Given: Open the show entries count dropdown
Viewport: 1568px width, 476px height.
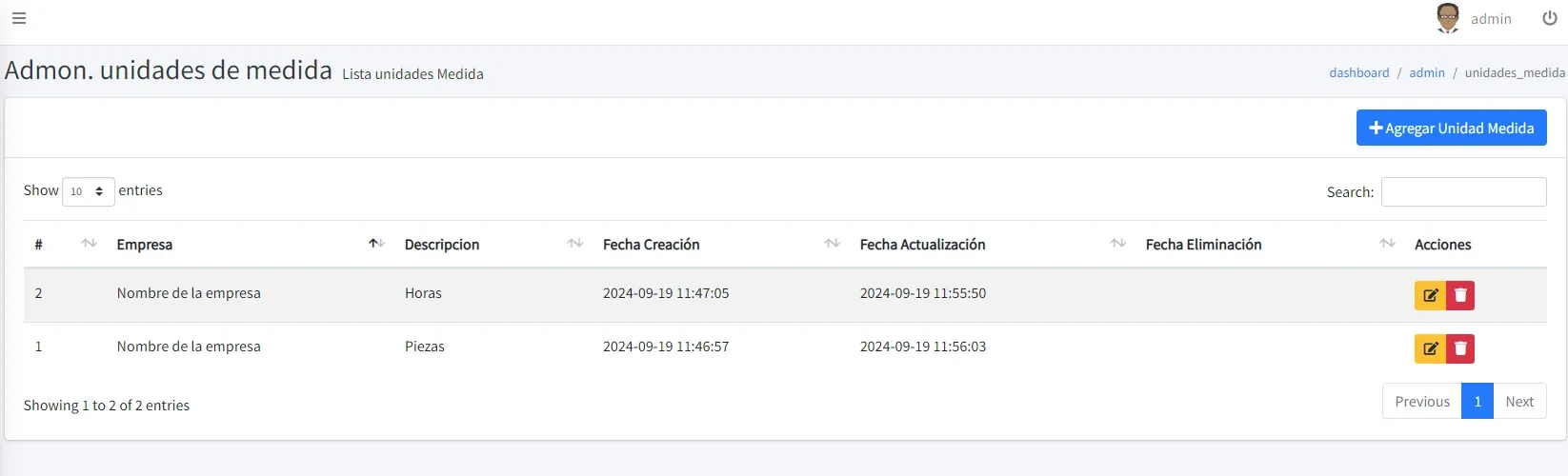Looking at the screenshot, I should pyautogui.click(x=89, y=191).
